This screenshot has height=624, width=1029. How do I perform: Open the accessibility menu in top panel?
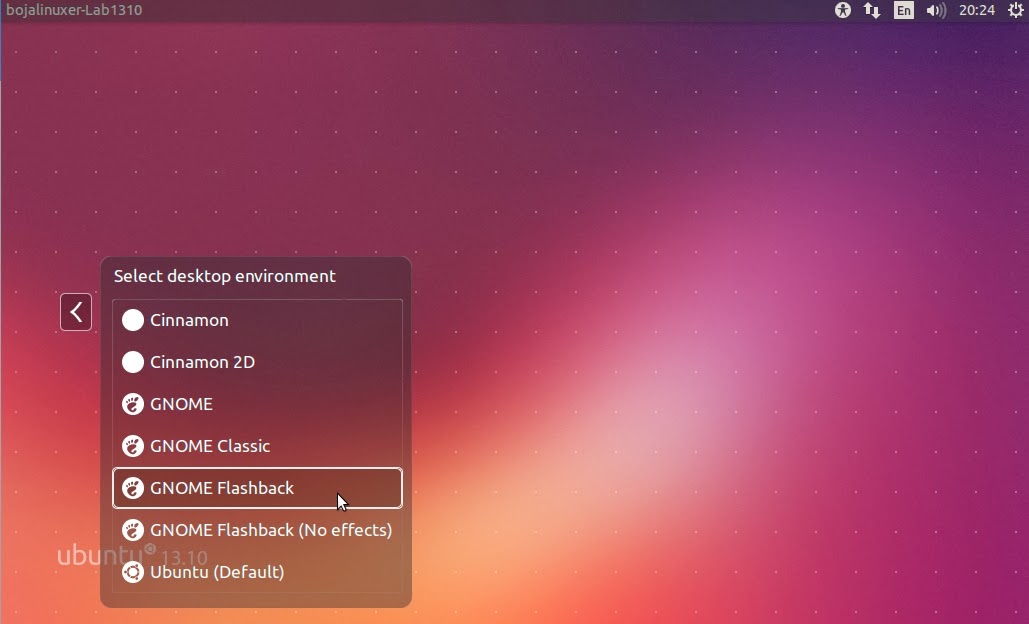(x=843, y=10)
